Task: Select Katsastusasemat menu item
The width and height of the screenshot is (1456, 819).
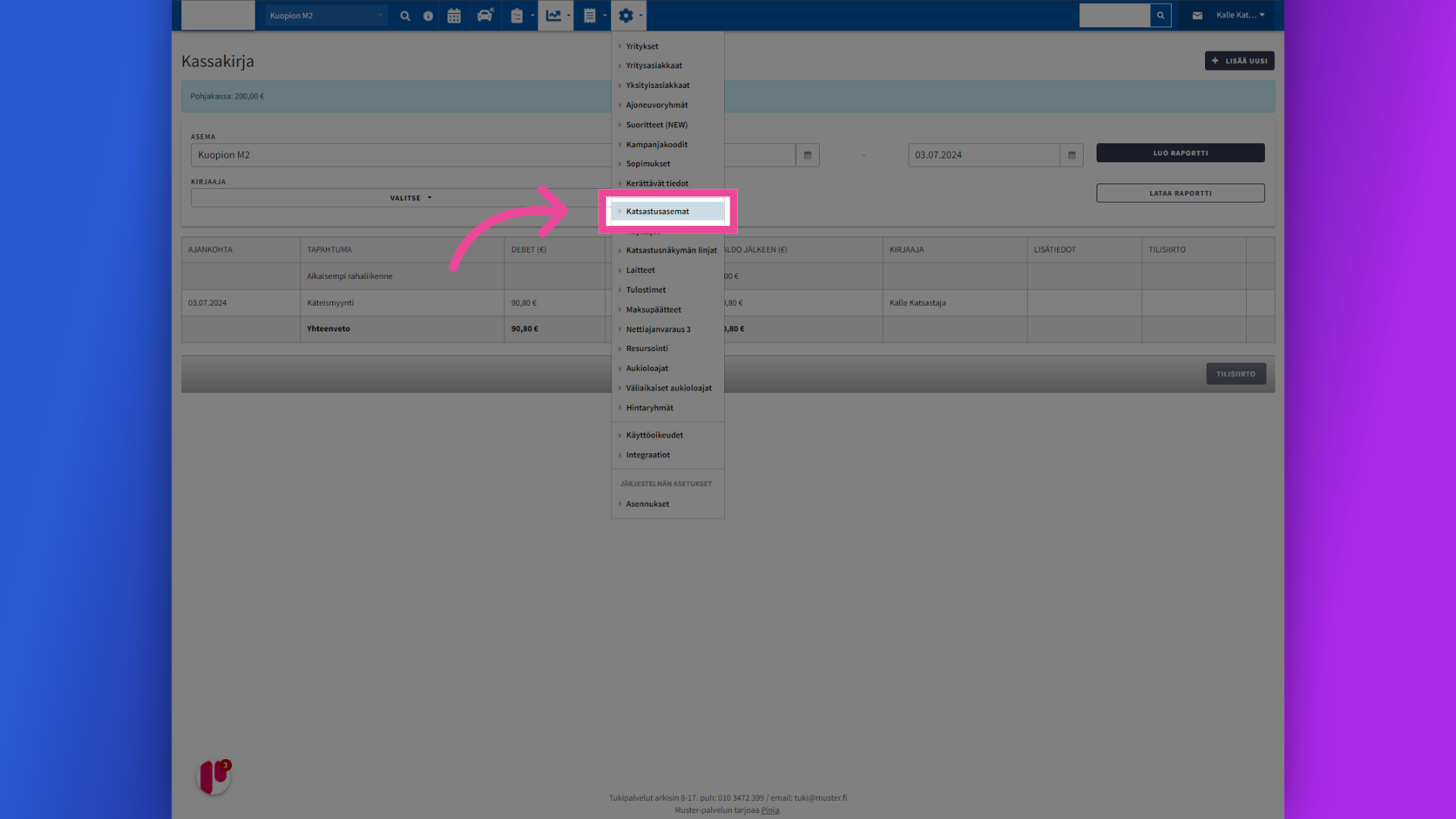Action: [667, 212]
